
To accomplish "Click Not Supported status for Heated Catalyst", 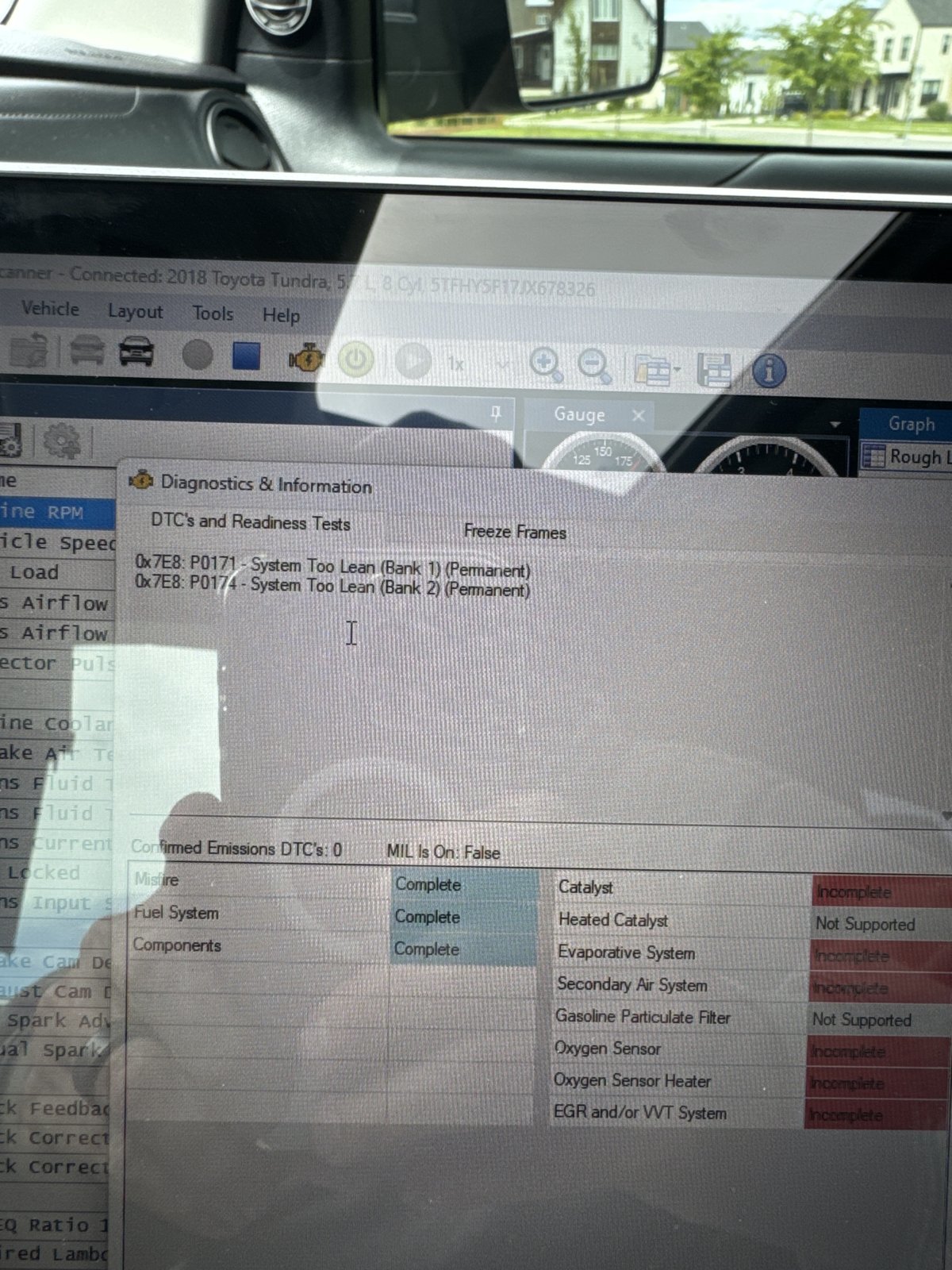I will coord(866,924).
